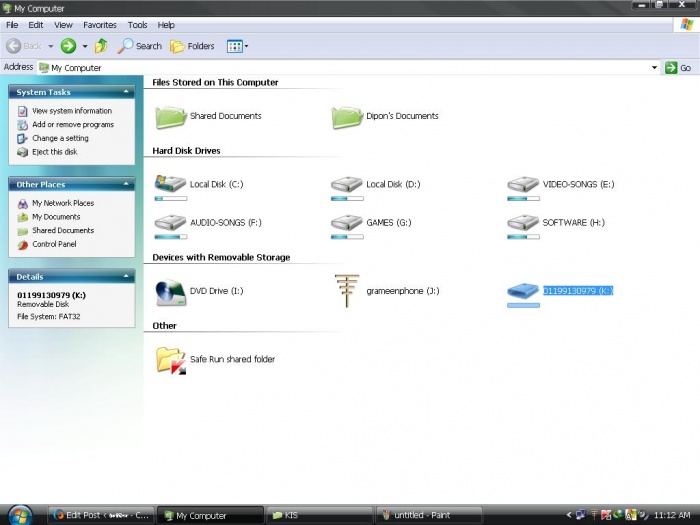
Task: Open Control Panel link
Action: click(x=54, y=244)
